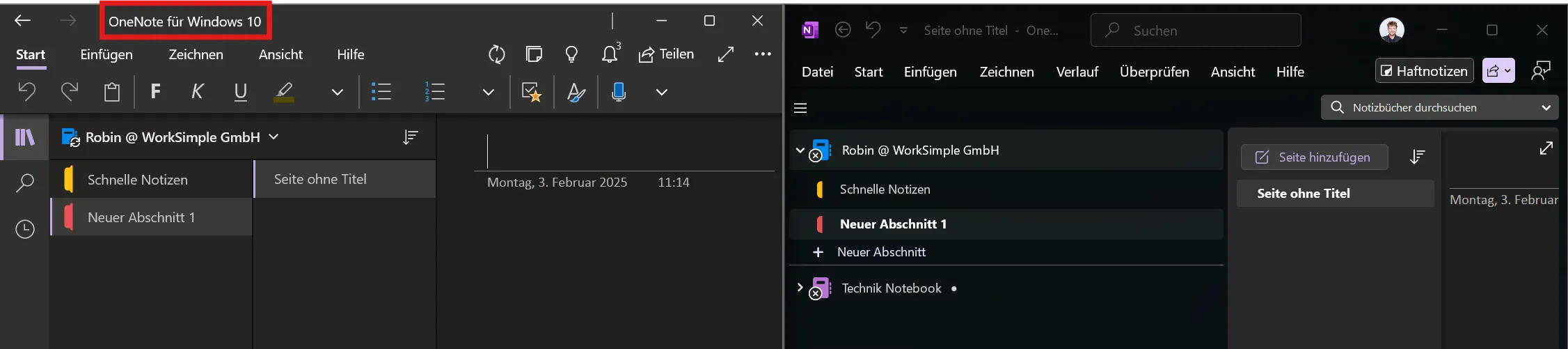The height and width of the screenshot is (349, 1568).
Task: Open the Überprüfen tab
Action: tap(1154, 72)
